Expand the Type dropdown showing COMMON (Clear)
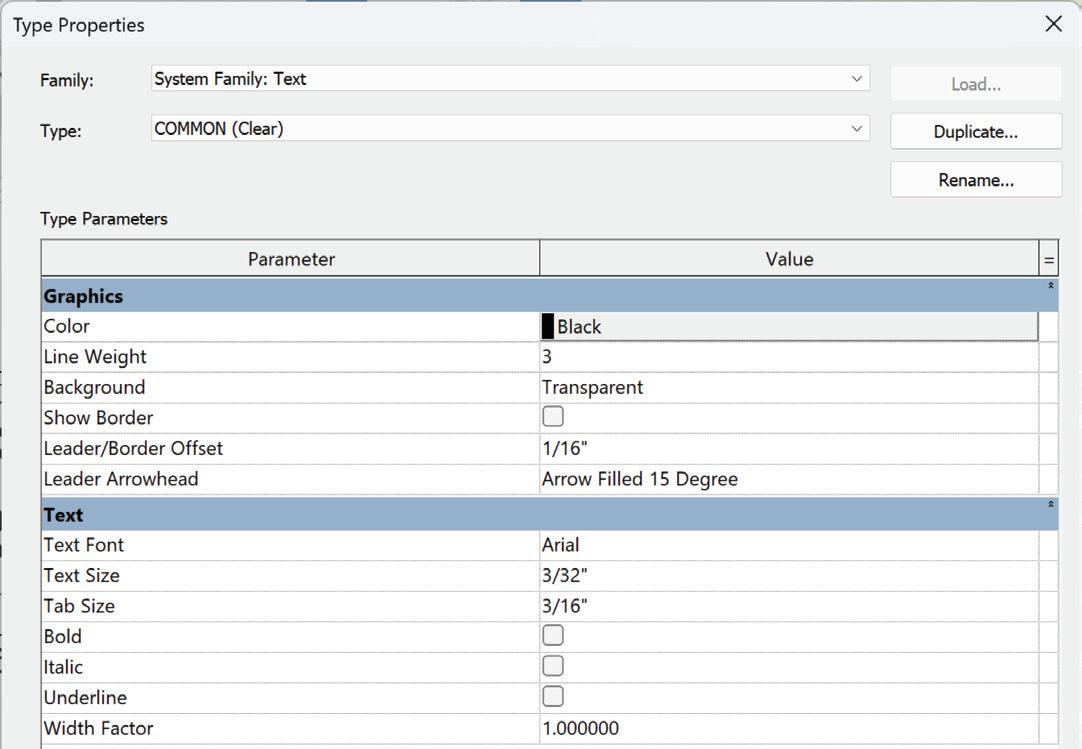This screenshot has width=1082, height=749. click(856, 129)
